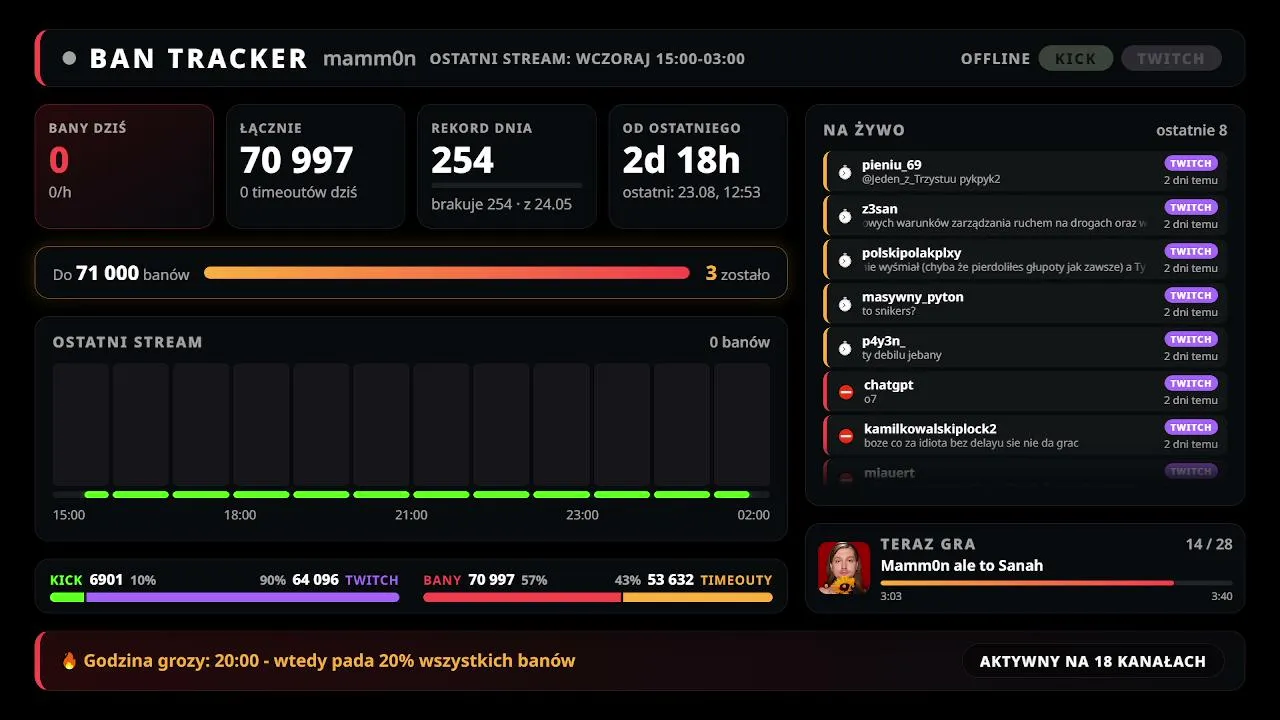Click the OFFLINE status label

pyautogui.click(x=995, y=59)
